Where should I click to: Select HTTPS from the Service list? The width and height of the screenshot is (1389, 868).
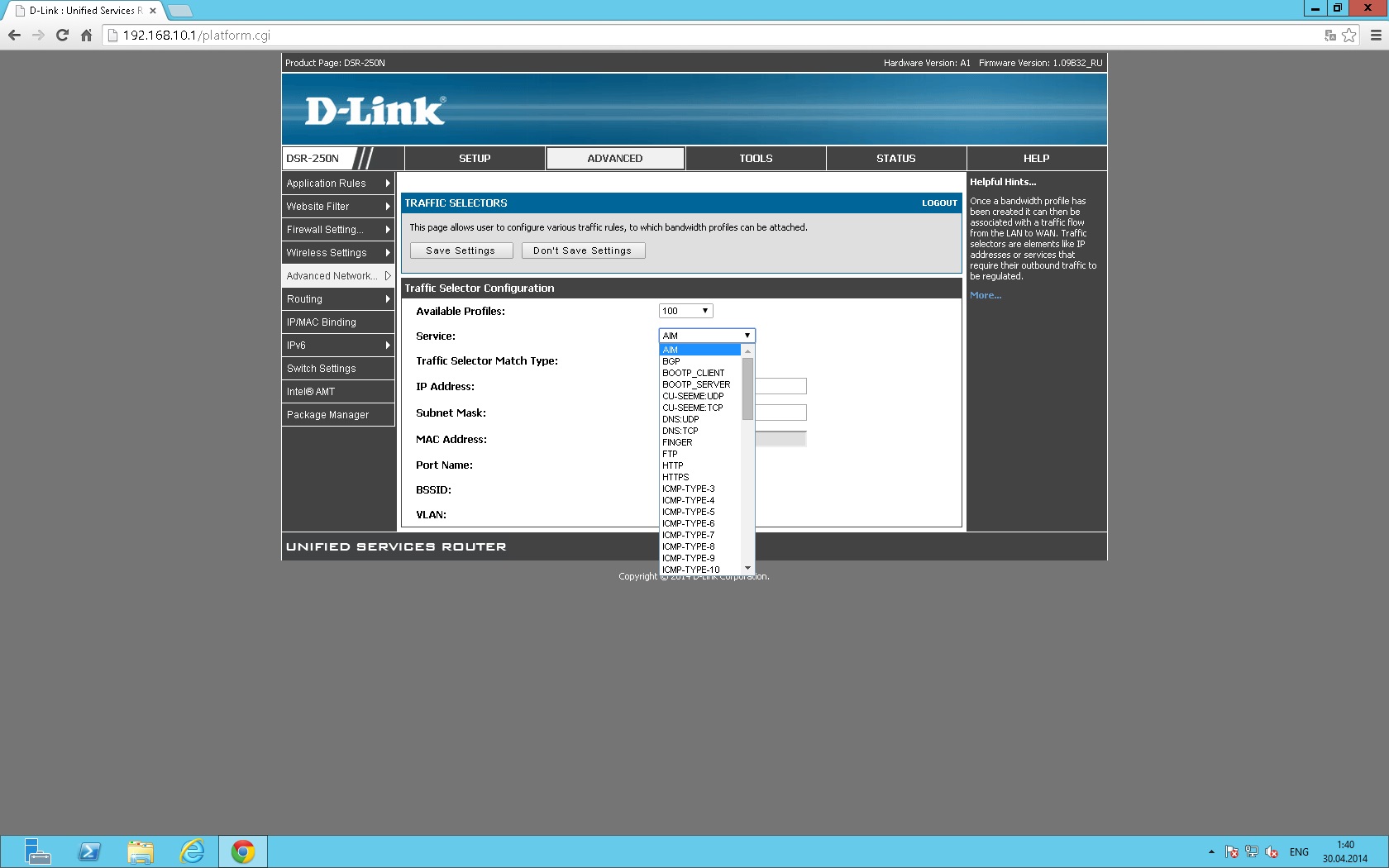point(700,477)
